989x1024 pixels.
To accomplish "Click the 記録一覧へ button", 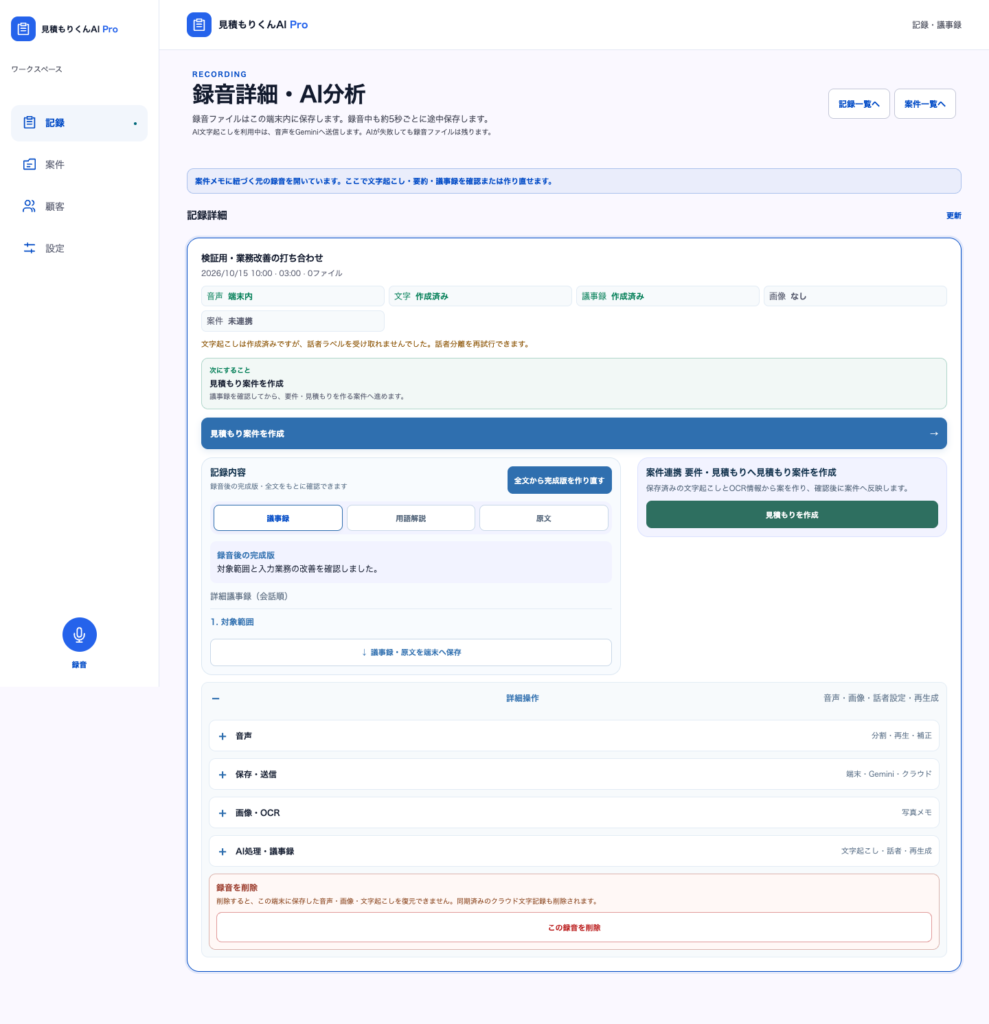I will click(858, 104).
